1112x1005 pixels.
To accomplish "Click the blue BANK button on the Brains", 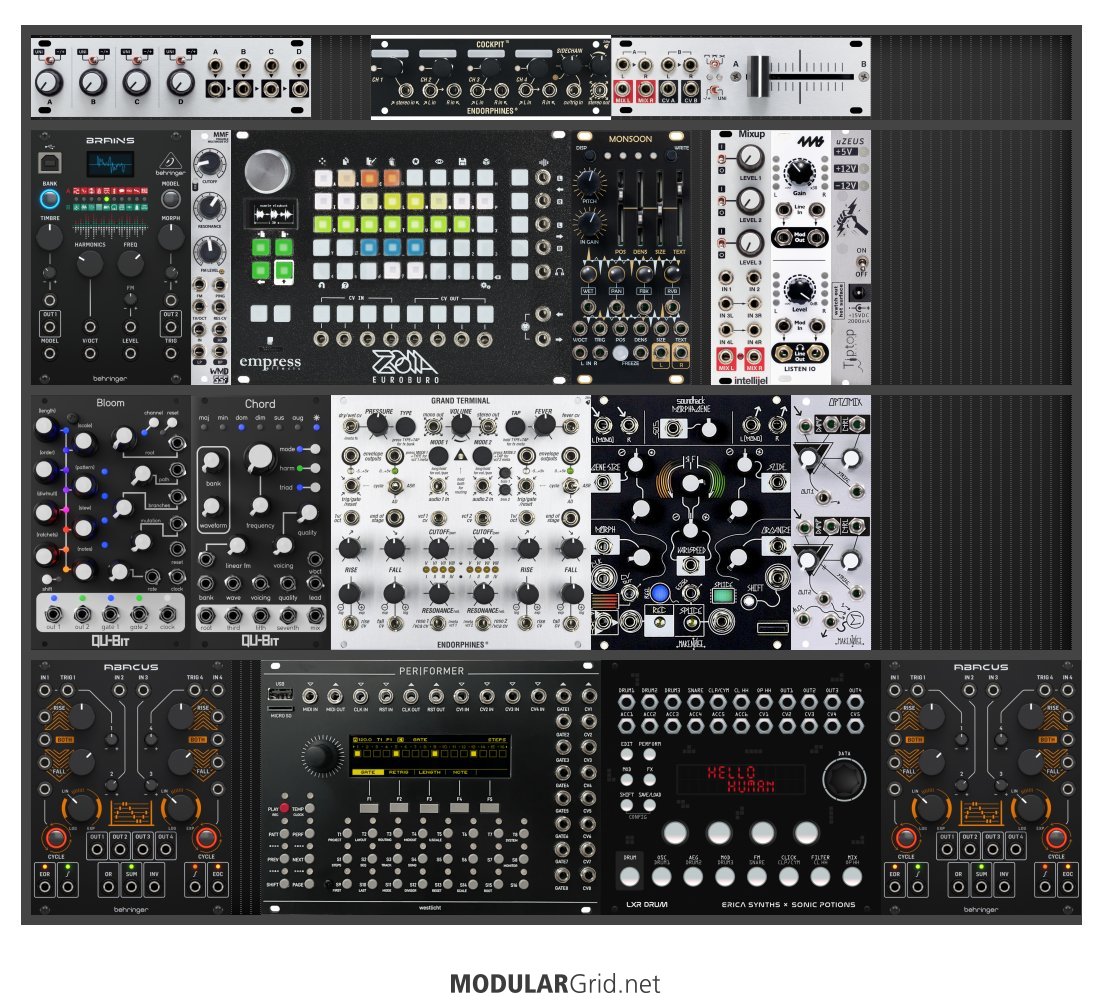I will click(50, 199).
